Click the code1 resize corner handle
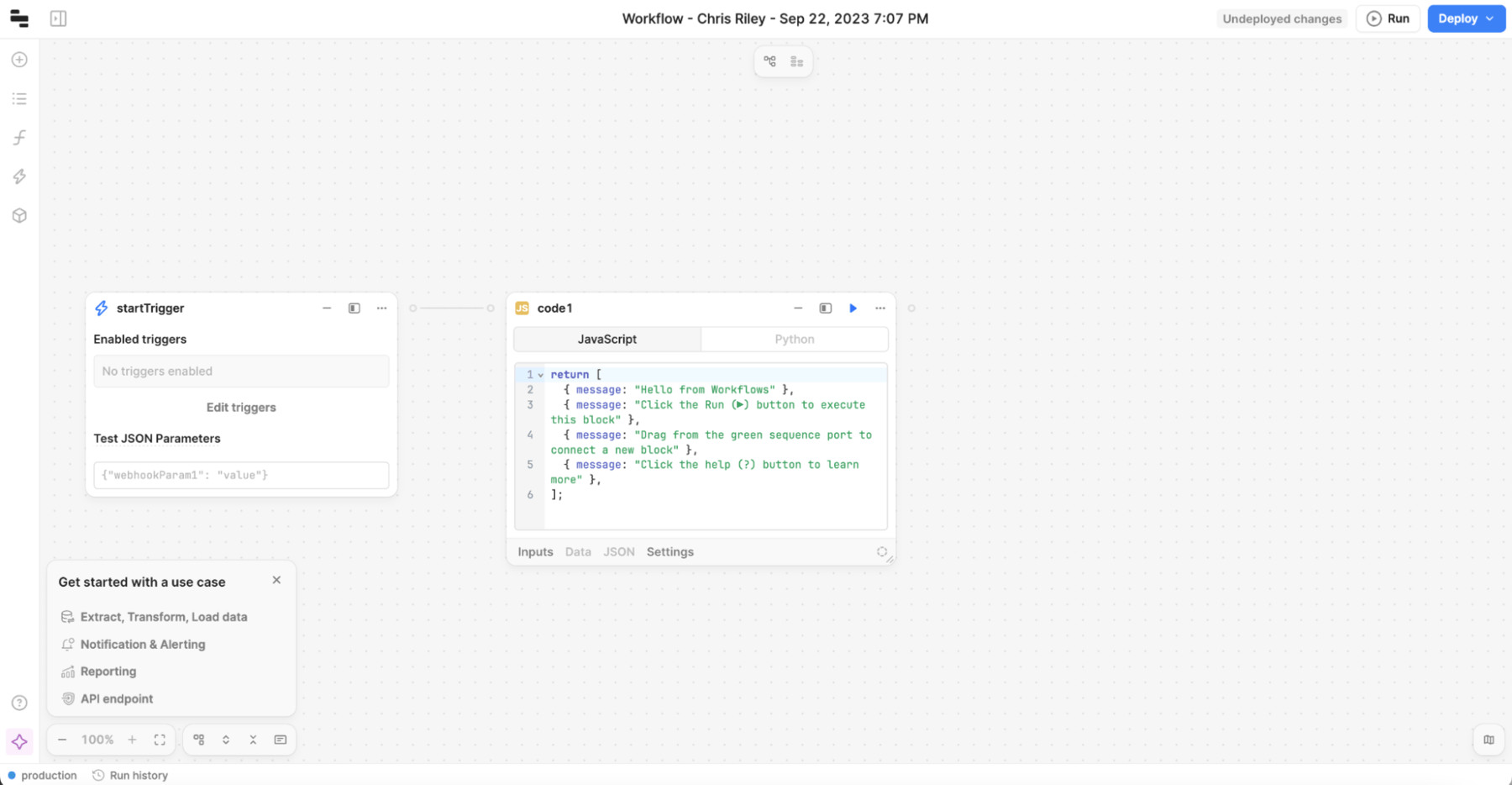 [890, 560]
